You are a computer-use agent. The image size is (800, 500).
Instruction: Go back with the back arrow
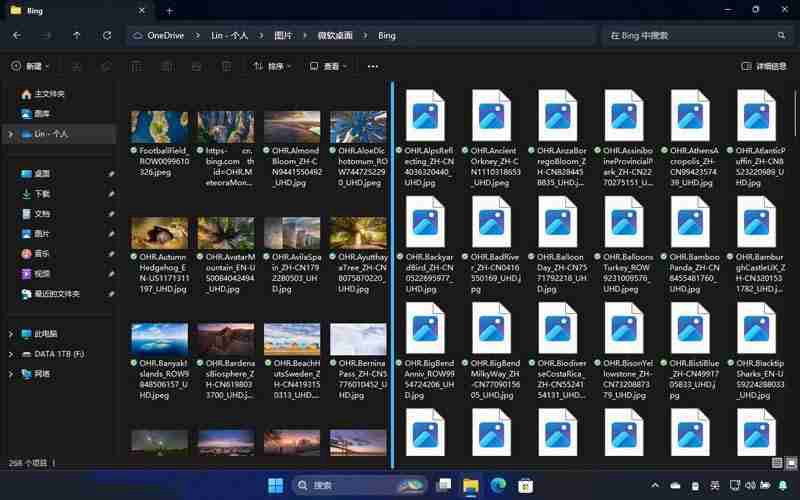(x=17, y=36)
